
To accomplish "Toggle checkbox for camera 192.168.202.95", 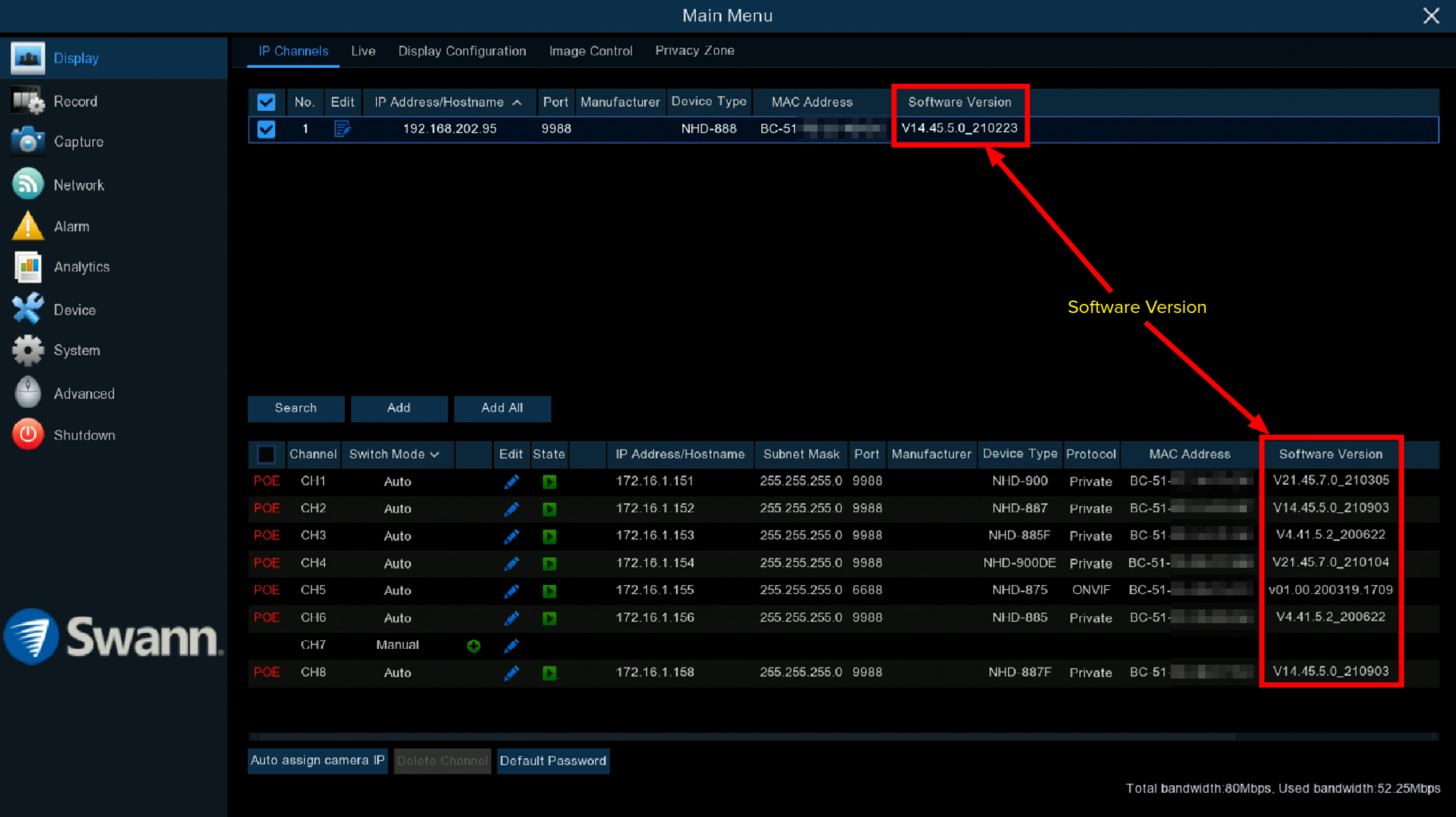I will tap(266, 129).
